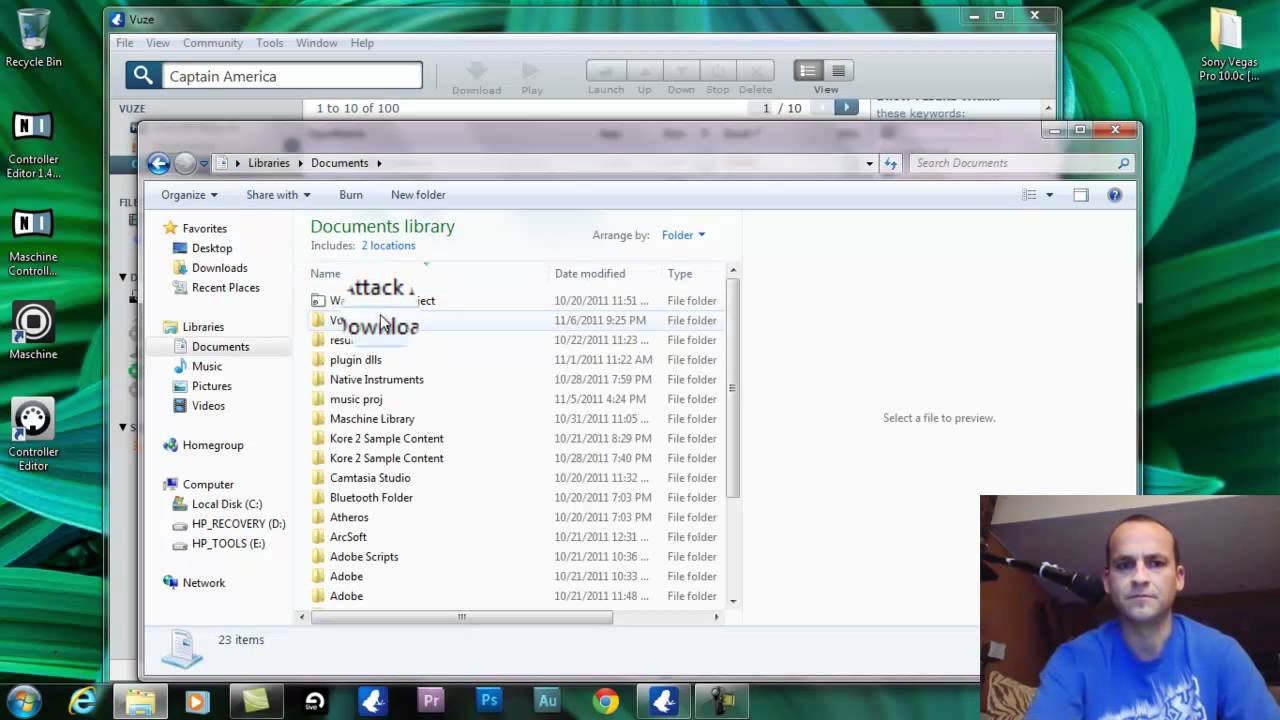Open Vuze File menu
The height and width of the screenshot is (720, 1280).
[124, 43]
